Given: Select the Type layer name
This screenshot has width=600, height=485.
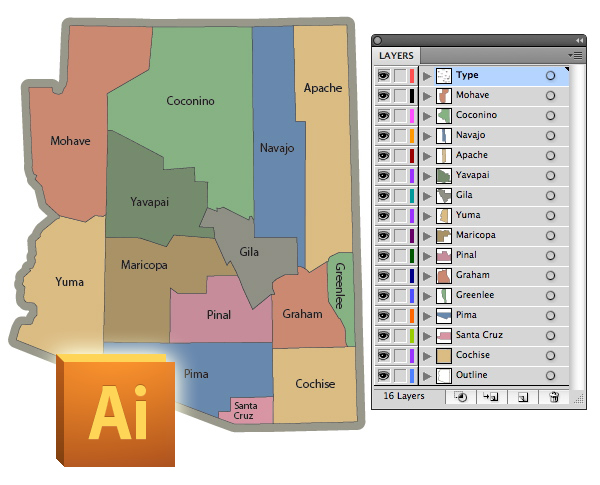Looking at the screenshot, I should (467, 75).
